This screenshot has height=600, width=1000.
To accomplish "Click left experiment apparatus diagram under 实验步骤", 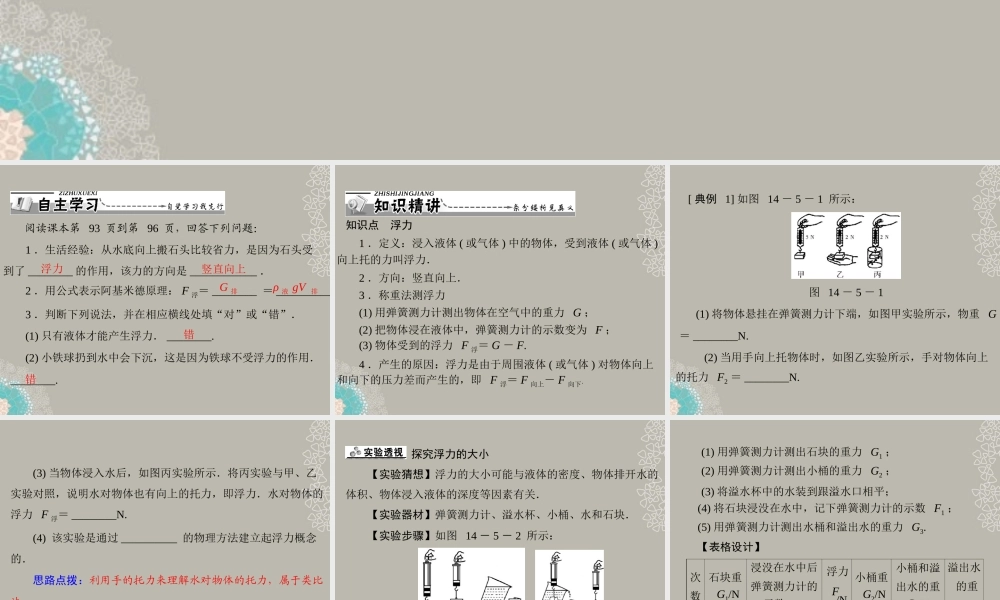I will click(x=471, y=574).
